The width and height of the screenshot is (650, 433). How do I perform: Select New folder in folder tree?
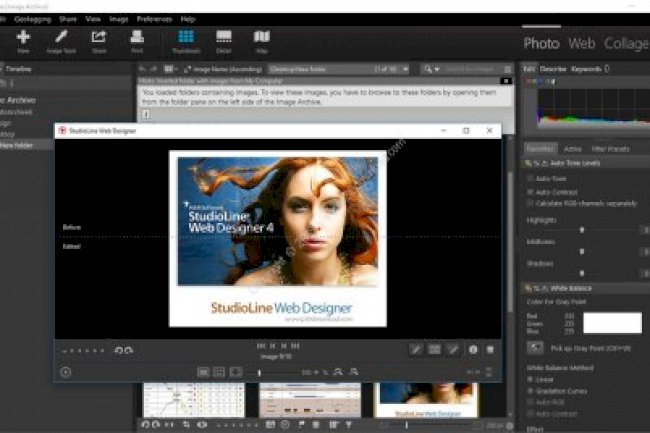click(17, 145)
